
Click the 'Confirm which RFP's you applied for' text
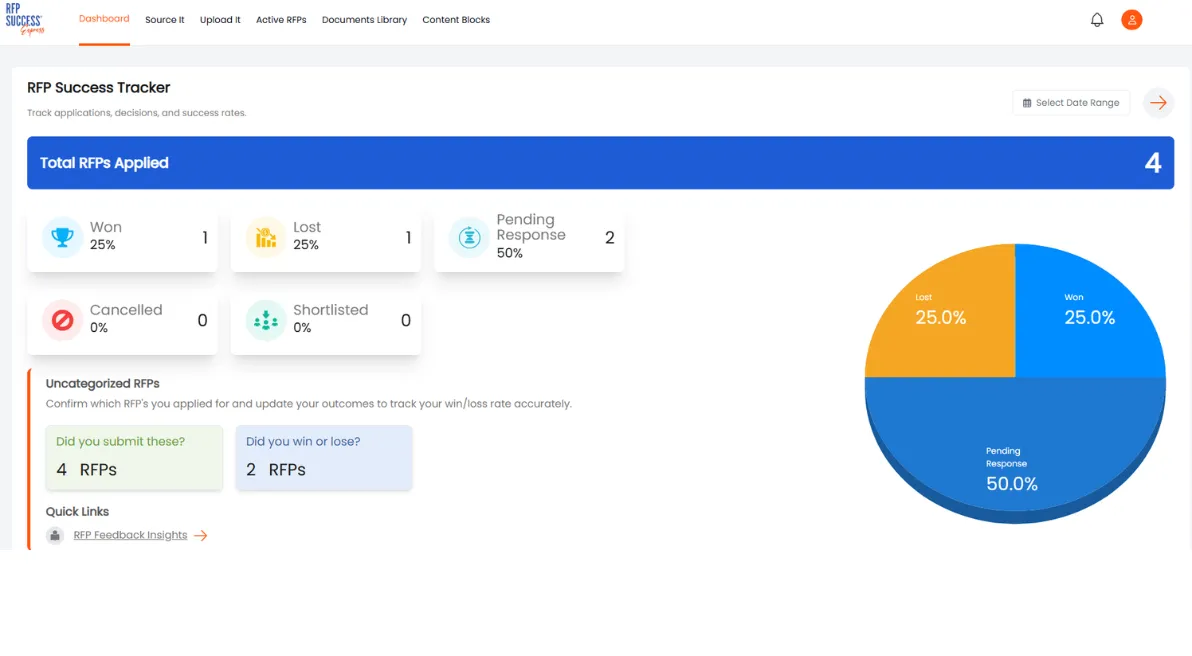pos(309,404)
